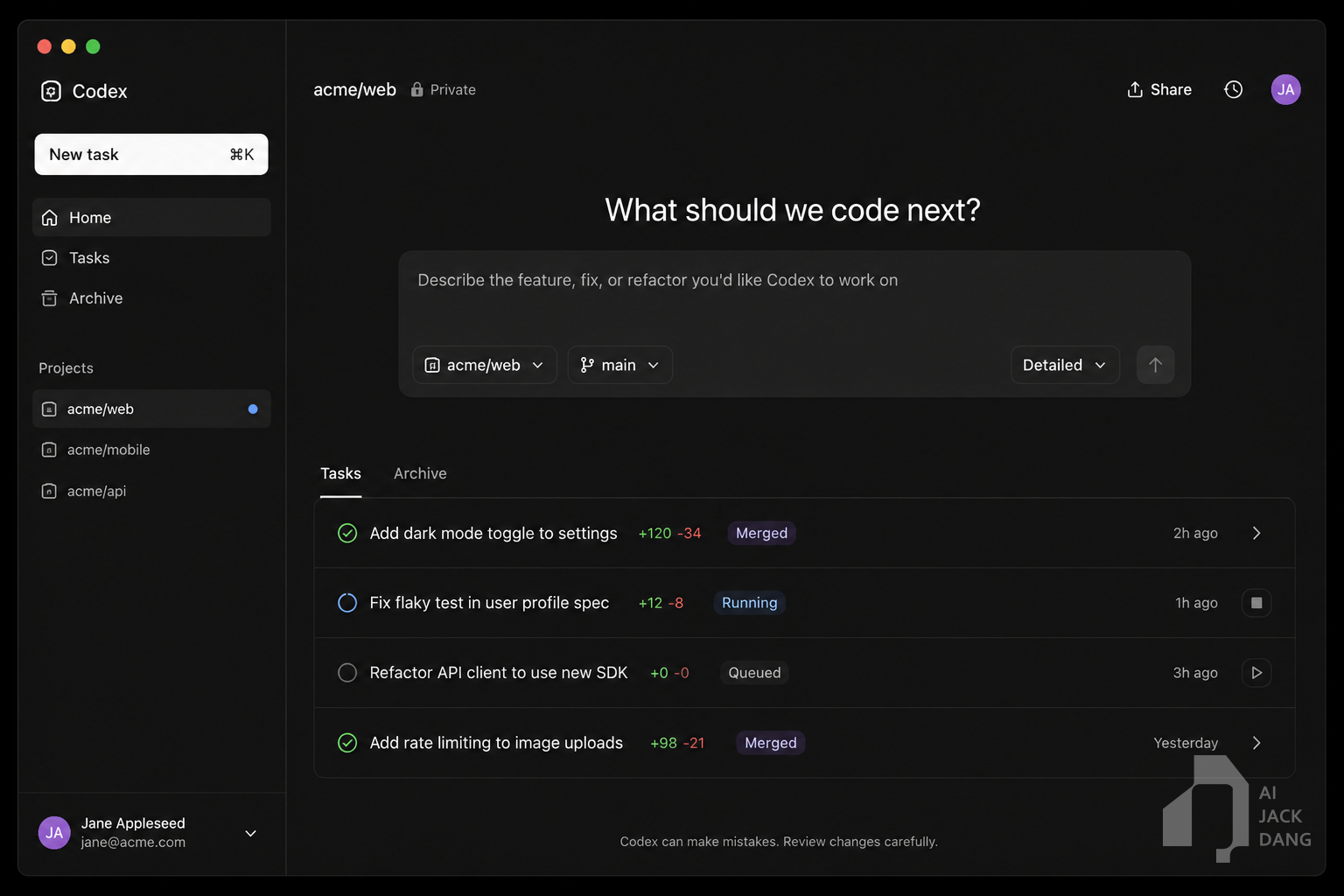The width and height of the screenshot is (1344, 896).
Task: Click the Running status badge
Action: tap(749, 603)
